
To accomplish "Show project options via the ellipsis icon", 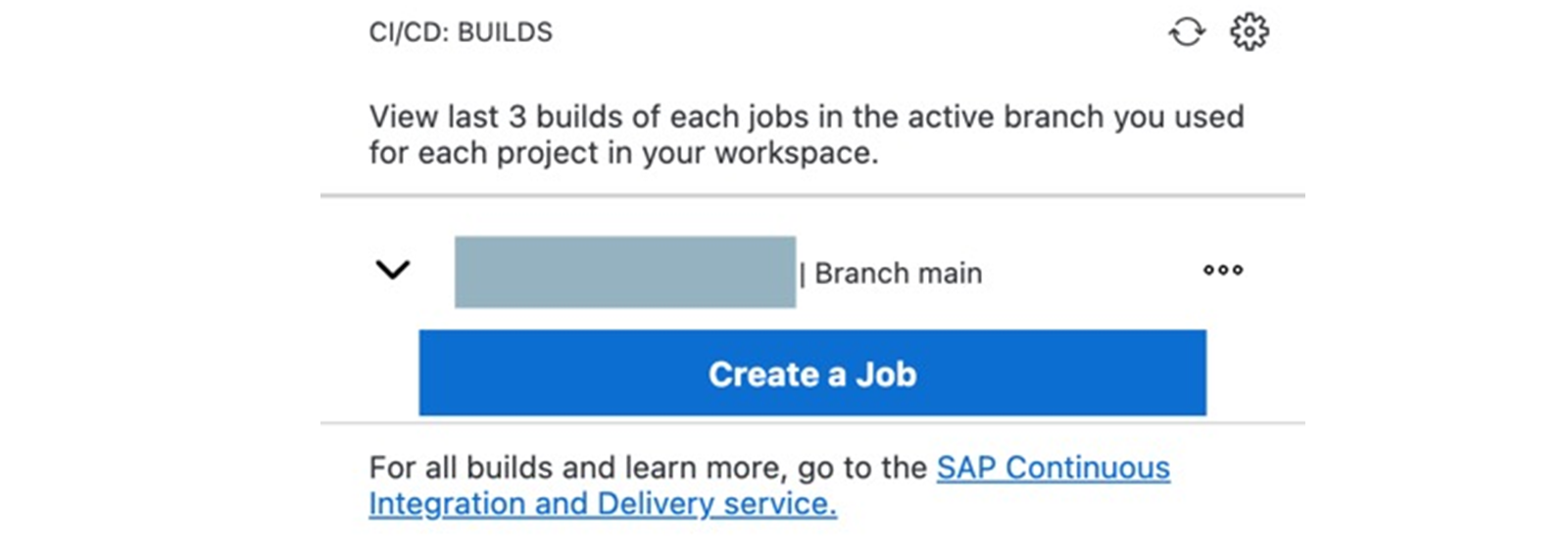I will point(1223,270).
